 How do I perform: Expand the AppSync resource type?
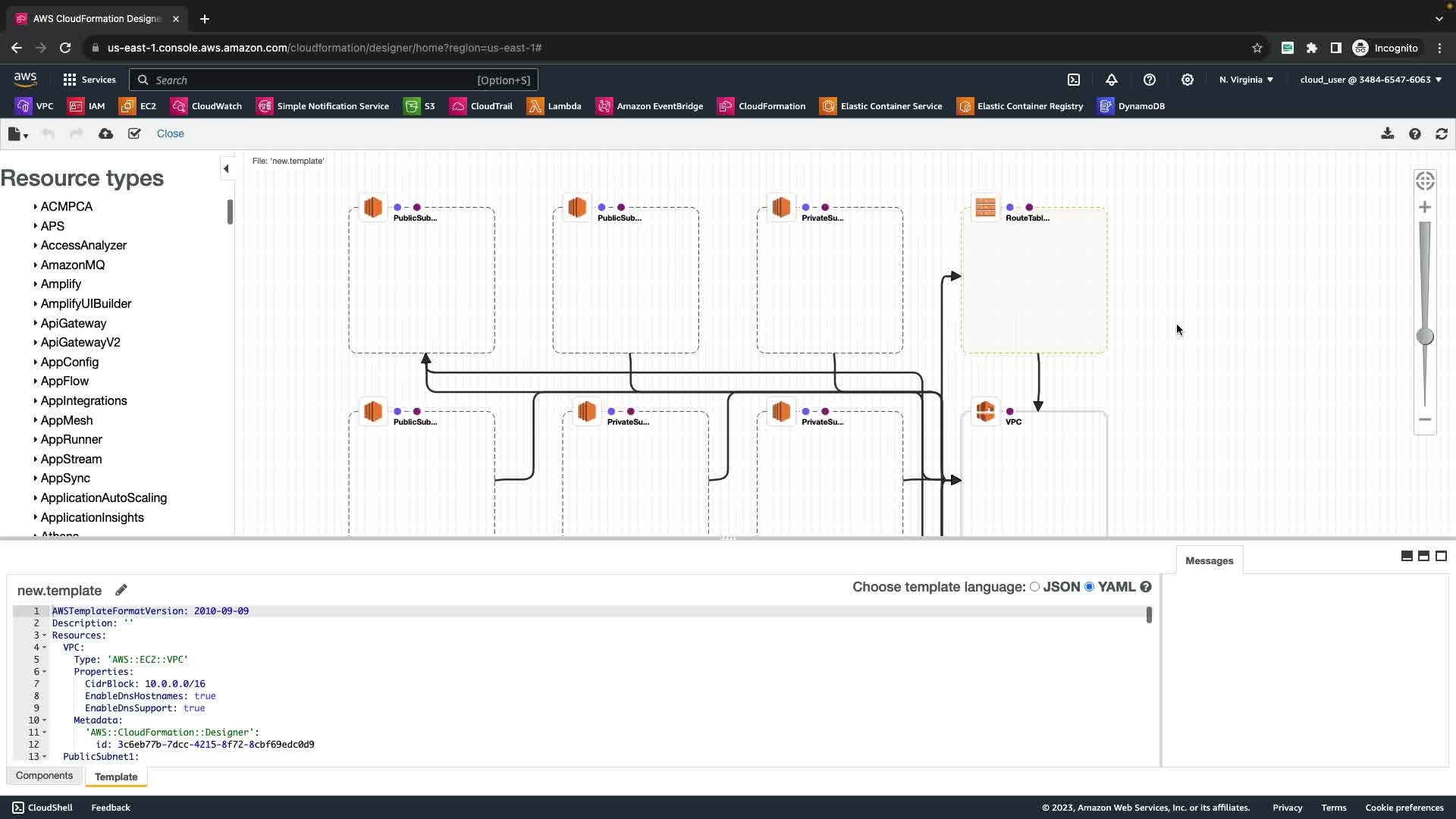(65, 479)
